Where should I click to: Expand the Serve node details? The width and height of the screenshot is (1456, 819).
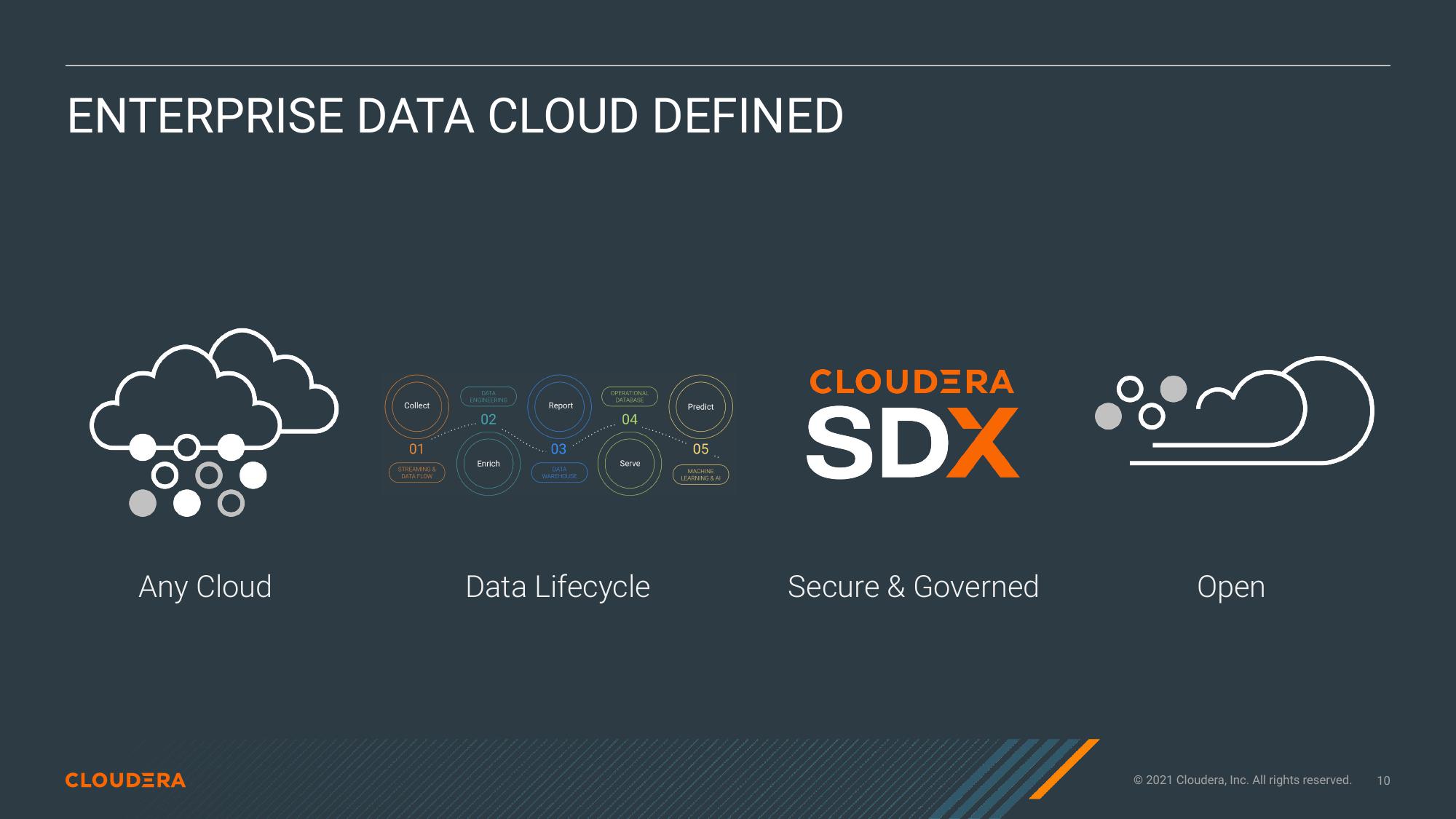[627, 463]
